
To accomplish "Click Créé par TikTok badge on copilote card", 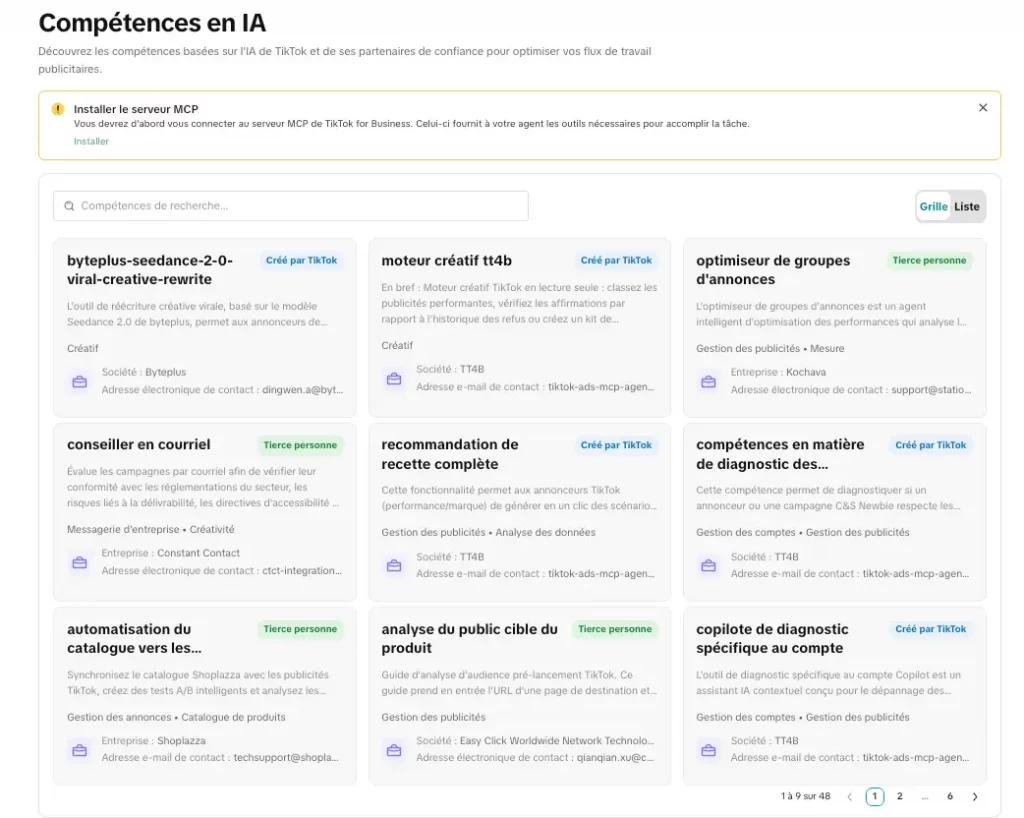I will [931, 629].
